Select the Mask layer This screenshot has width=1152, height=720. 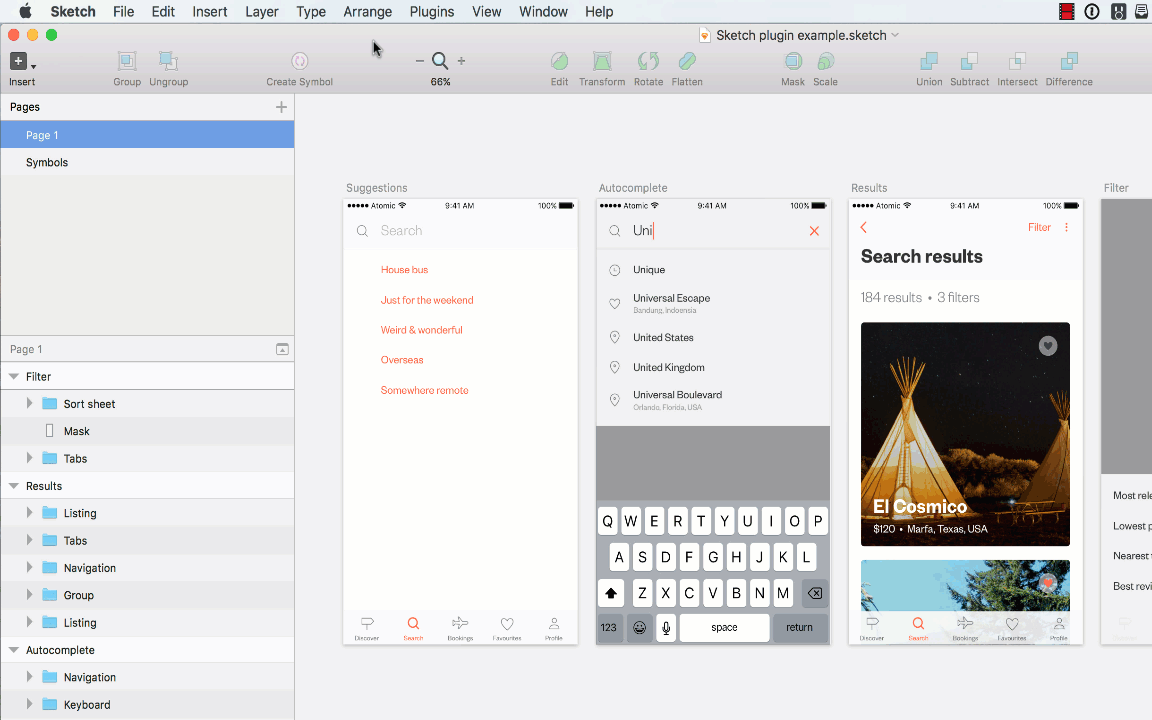coord(147,431)
